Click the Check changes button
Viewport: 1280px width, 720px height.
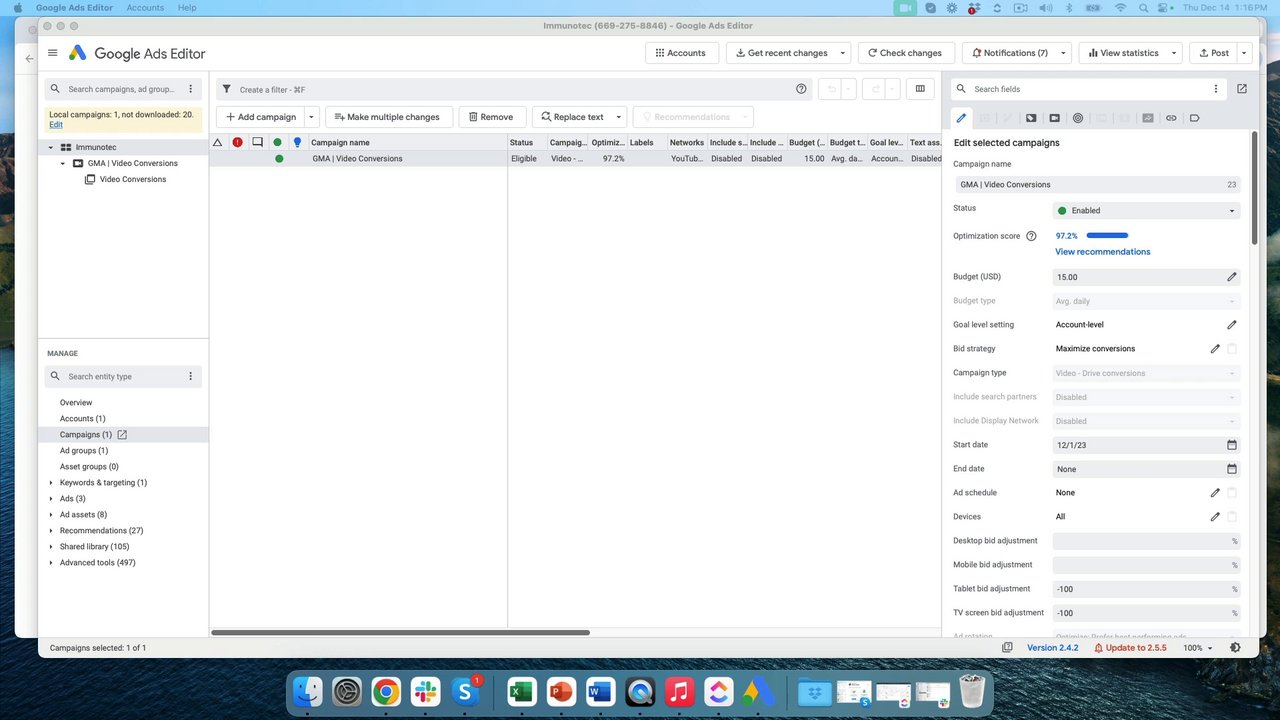(x=905, y=52)
